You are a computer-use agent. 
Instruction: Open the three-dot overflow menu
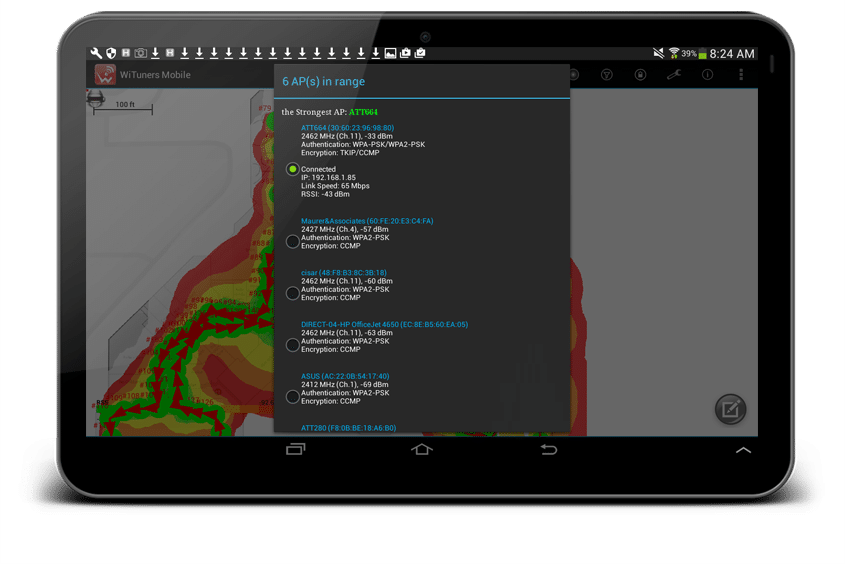(x=741, y=74)
